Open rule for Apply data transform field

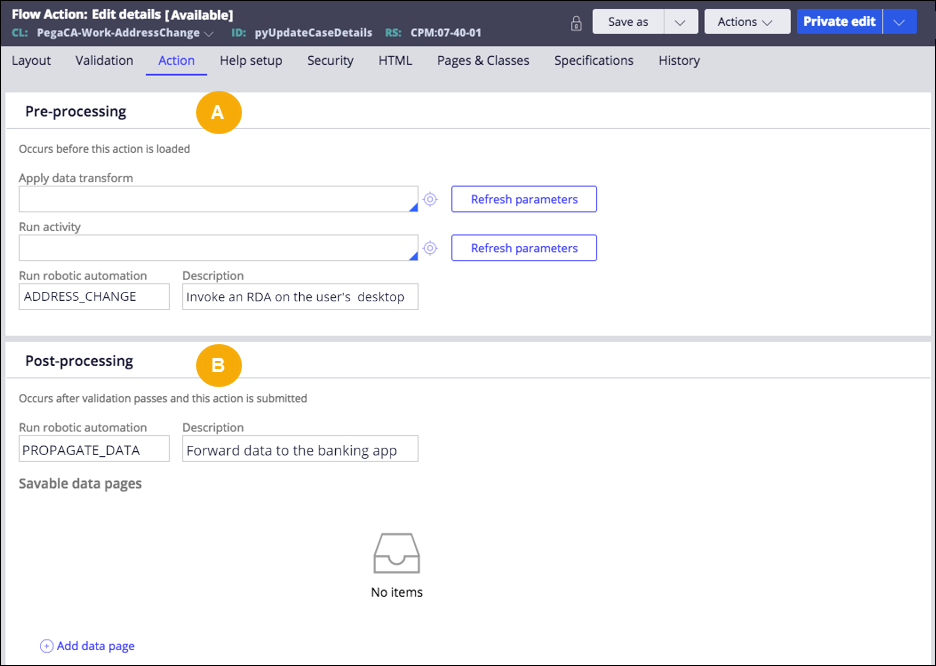[430, 199]
